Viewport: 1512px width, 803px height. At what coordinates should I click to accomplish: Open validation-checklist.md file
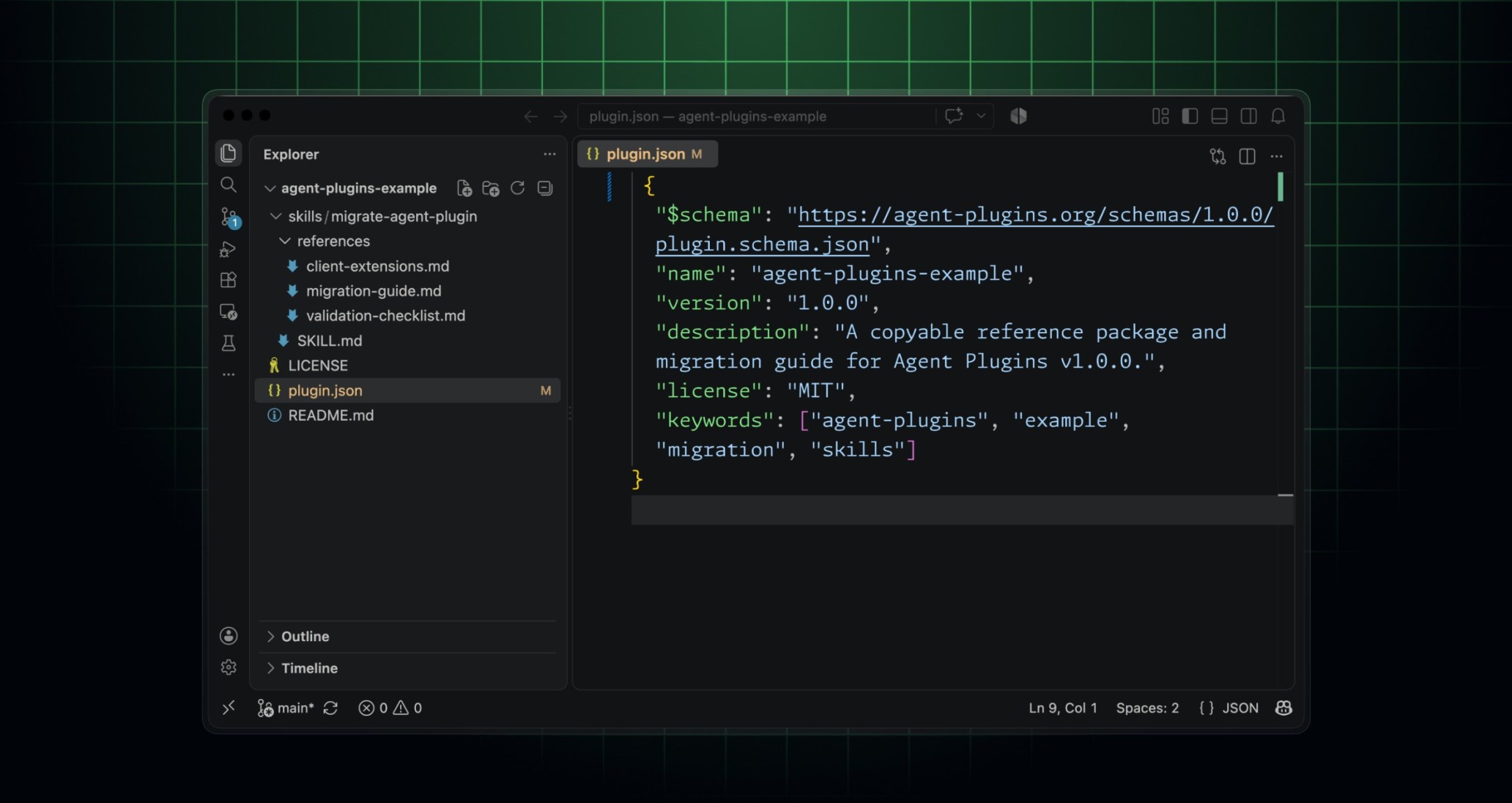[x=407, y=316]
